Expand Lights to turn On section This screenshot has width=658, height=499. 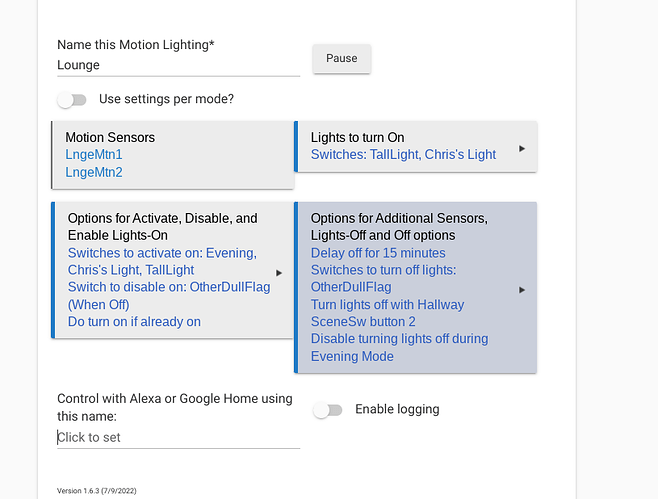point(415,146)
